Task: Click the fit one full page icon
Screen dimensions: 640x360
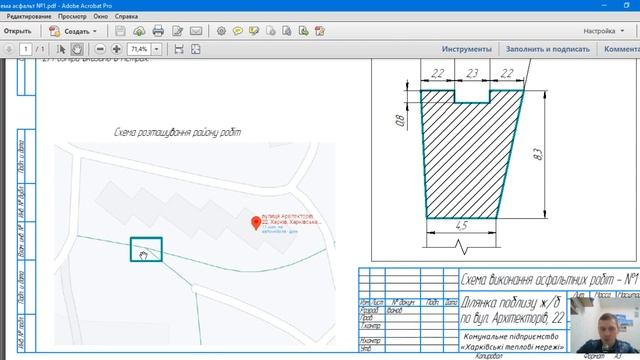Action: point(196,49)
